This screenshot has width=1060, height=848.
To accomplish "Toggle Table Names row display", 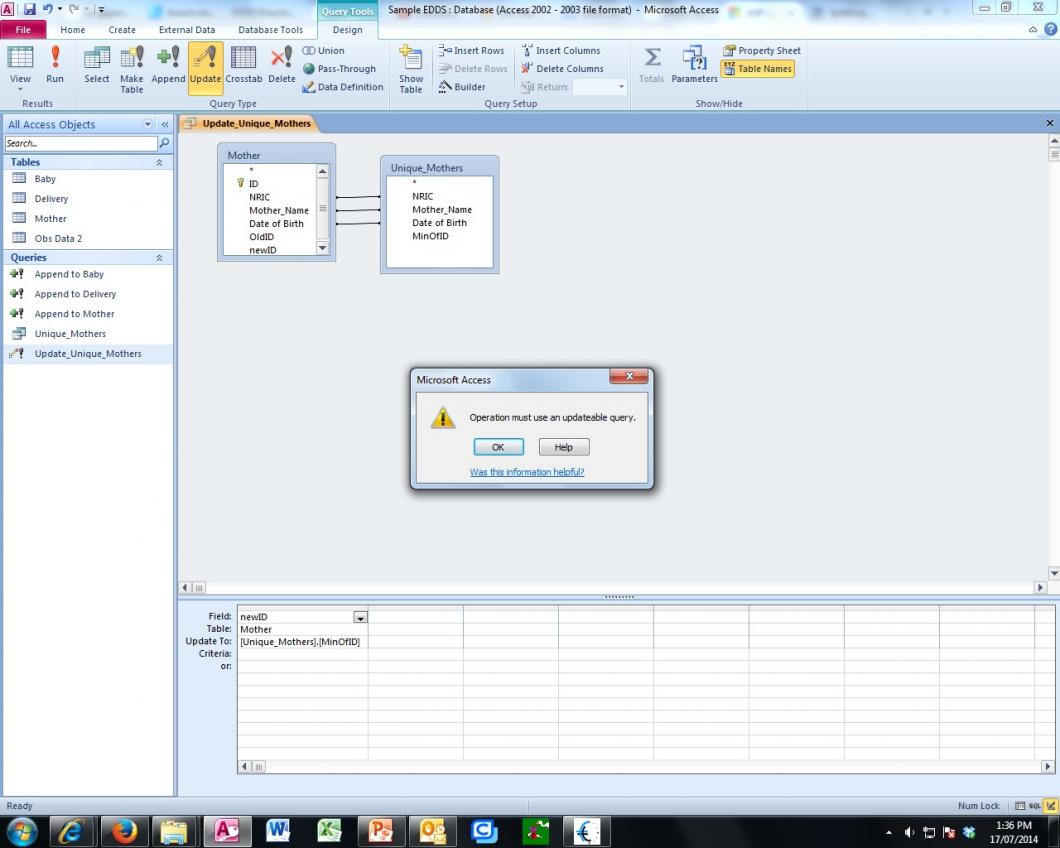I will [x=757, y=69].
